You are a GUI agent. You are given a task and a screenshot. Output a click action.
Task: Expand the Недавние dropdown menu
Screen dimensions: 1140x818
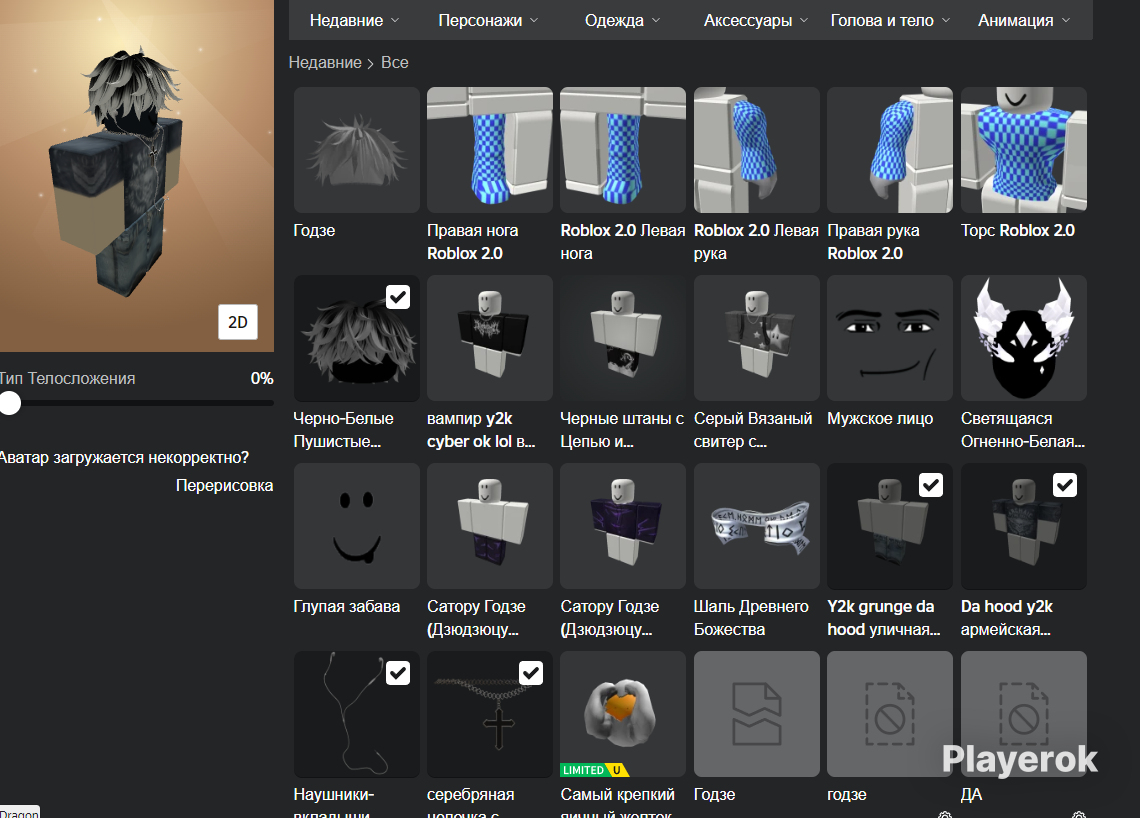354,20
